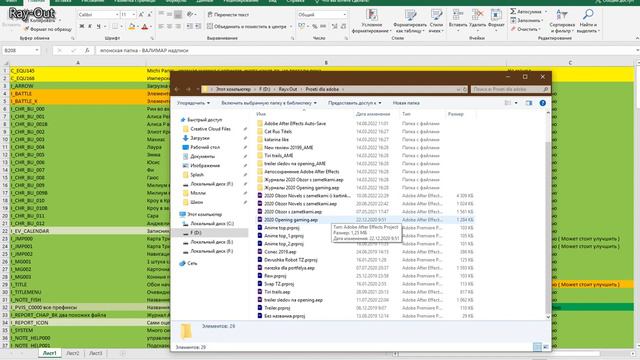The image size is (640, 360).
Task: Click Ray-Out breadcrumb in the address bar
Action: pyautogui.click(x=288, y=89)
